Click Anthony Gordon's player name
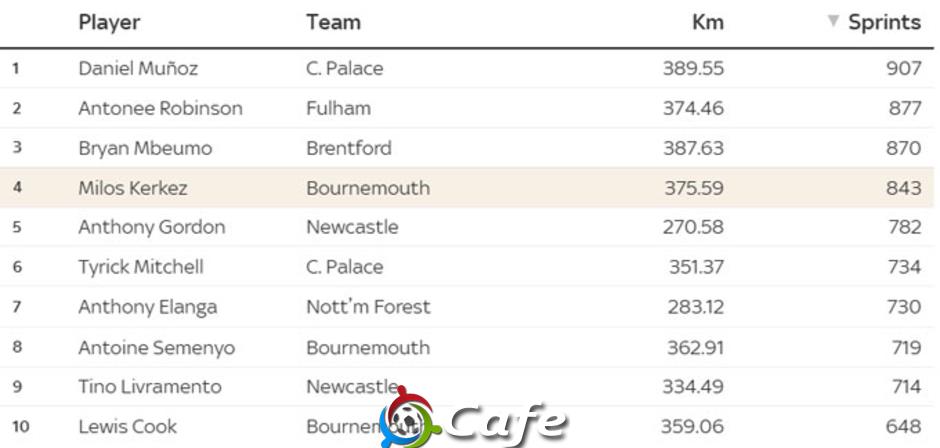 [152, 227]
